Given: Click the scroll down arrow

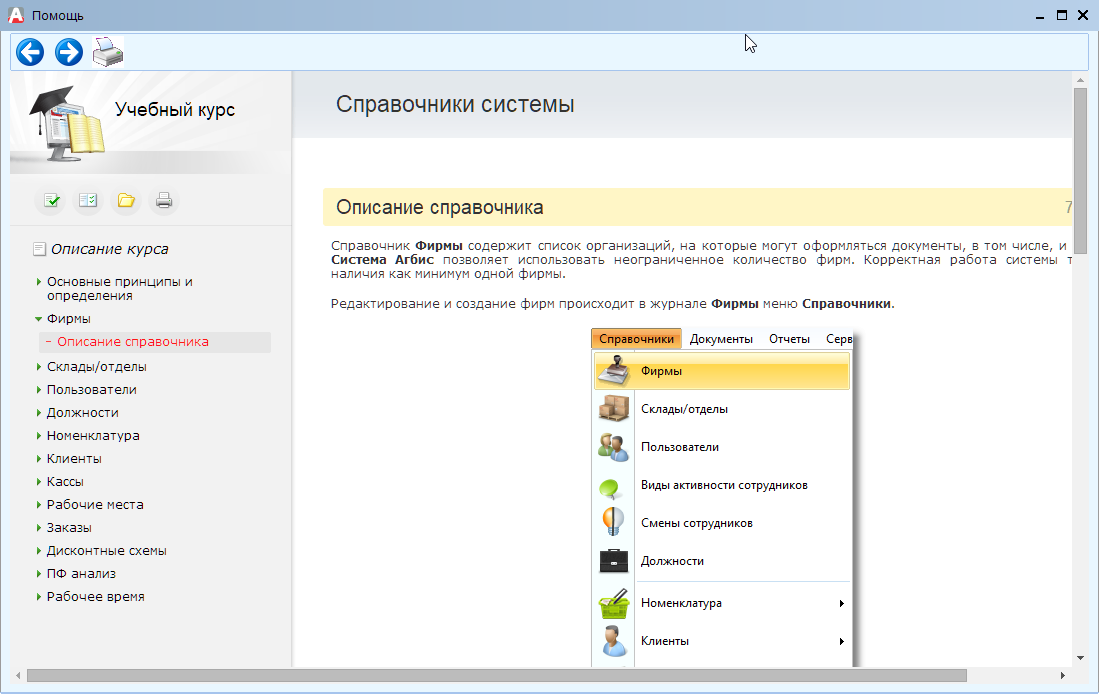Looking at the screenshot, I should (1080, 658).
